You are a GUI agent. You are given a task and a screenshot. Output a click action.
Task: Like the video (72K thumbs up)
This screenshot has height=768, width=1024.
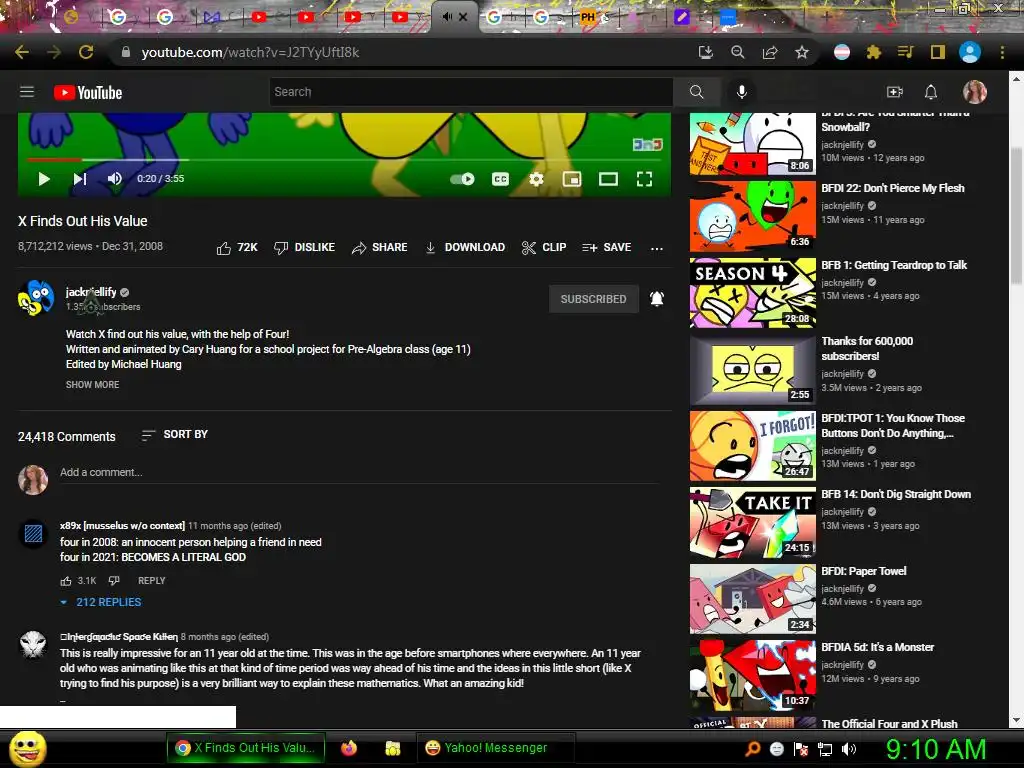[237, 248]
